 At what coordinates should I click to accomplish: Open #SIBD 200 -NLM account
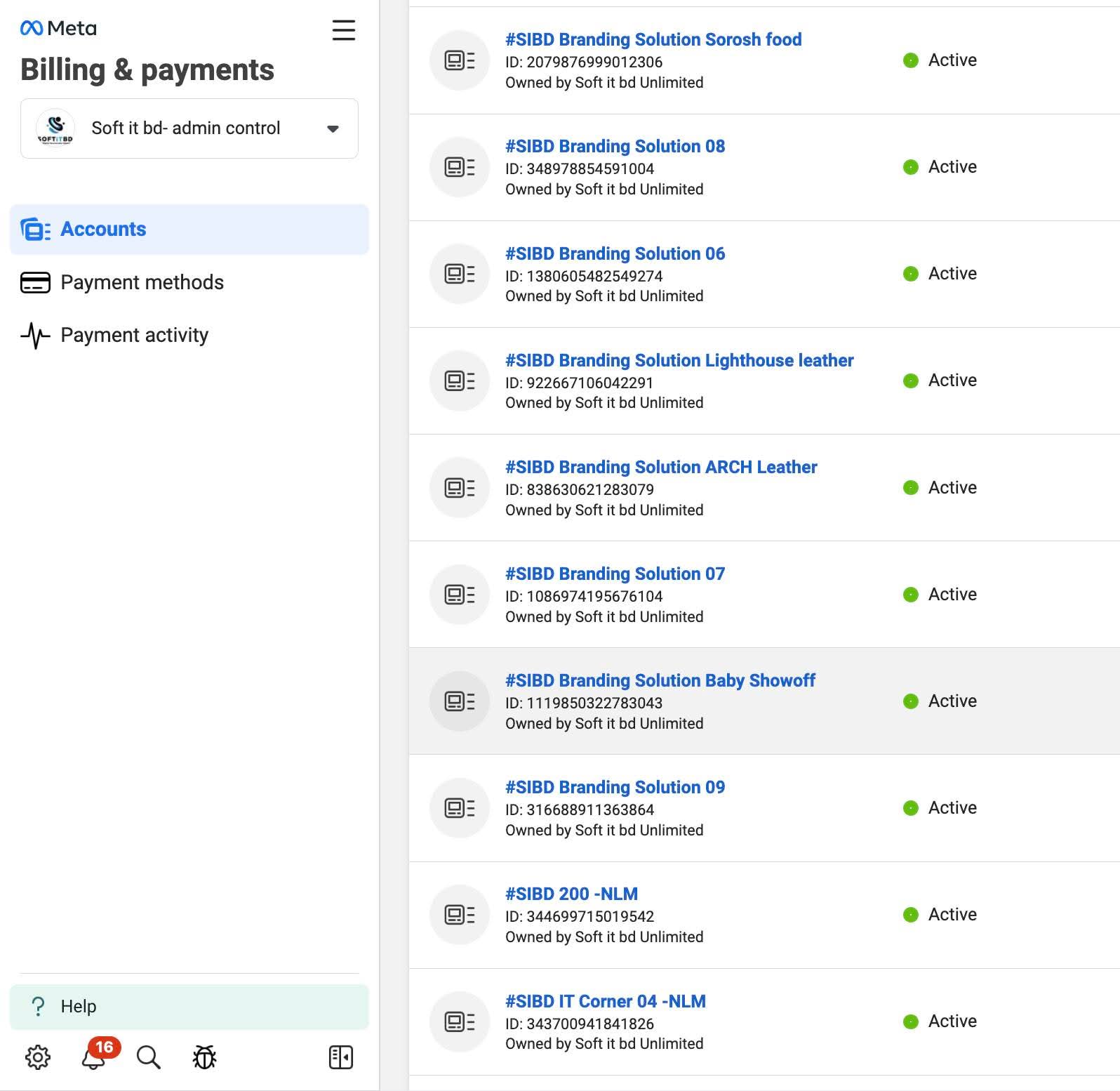(x=572, y=894)
